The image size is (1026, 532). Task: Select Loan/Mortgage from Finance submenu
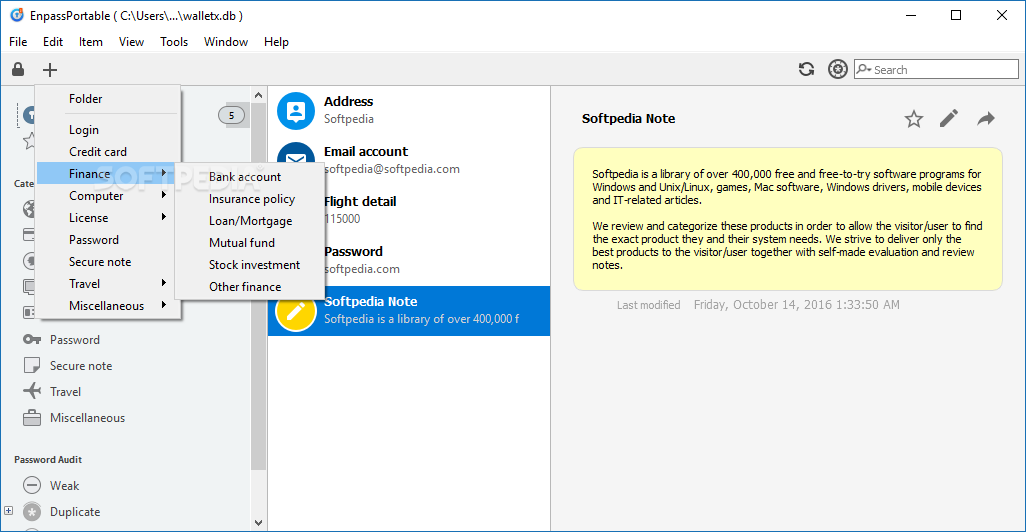coord(250,221)
